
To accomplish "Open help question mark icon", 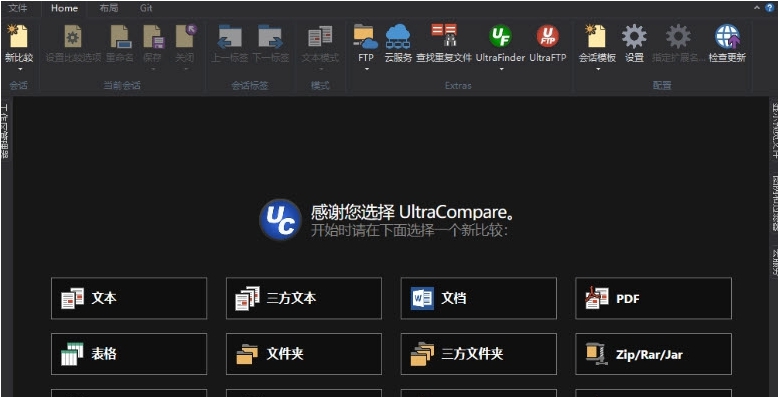I will (770, 7).
